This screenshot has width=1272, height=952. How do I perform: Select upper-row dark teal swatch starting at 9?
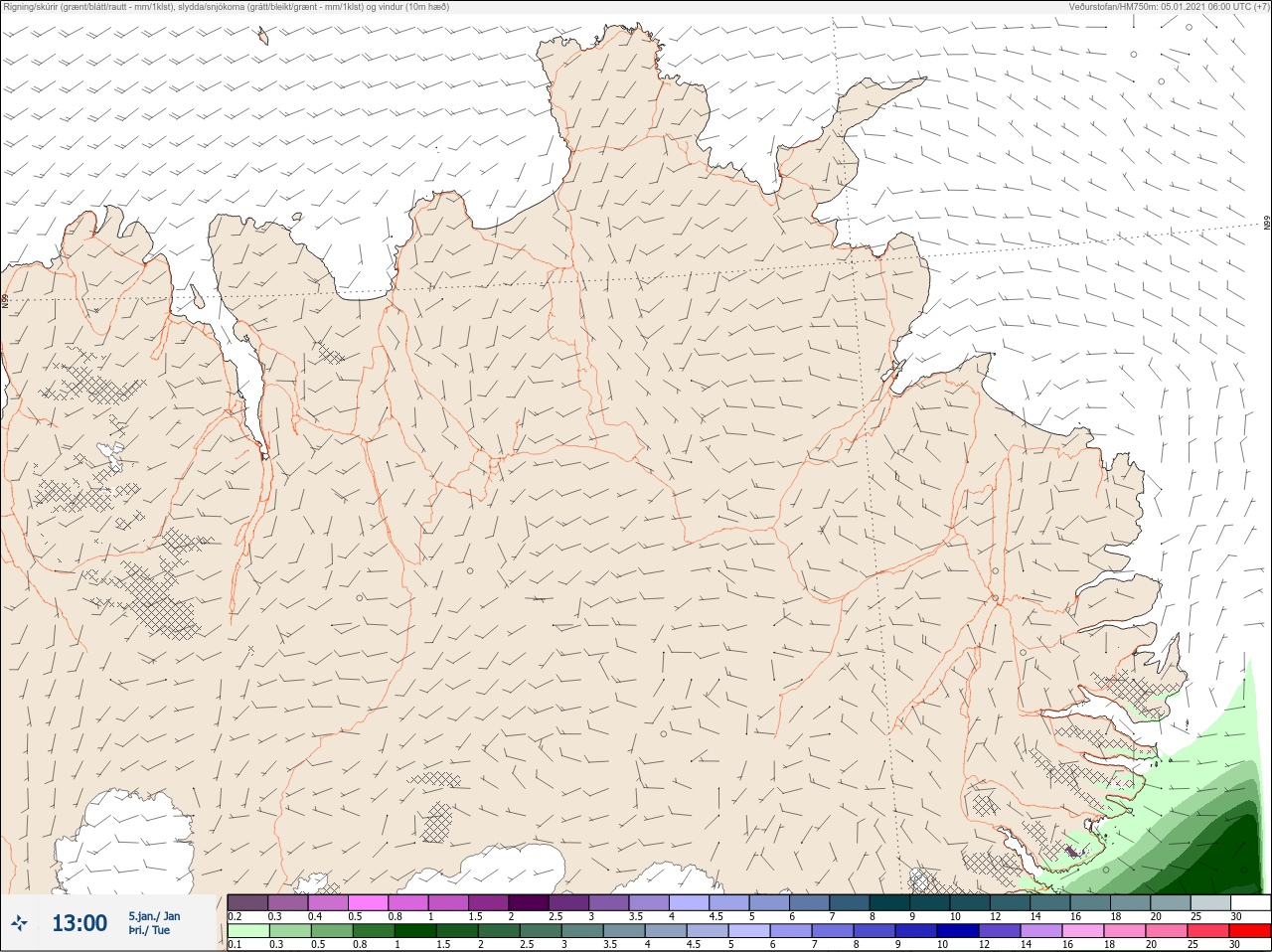pyautogui.click(x=930, y=902)
